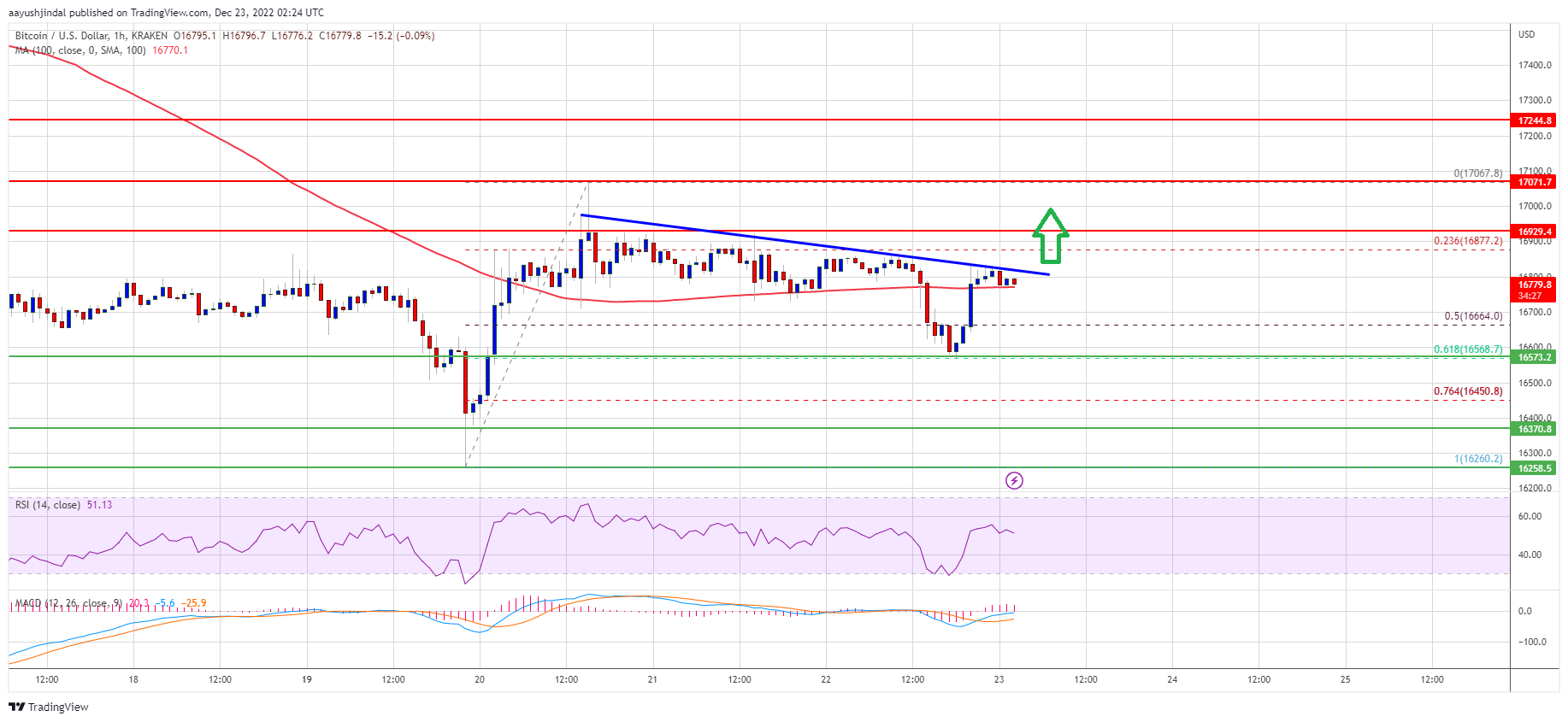Click the 0.618(16568.7) Fibonacci level label

[1467, 349]
